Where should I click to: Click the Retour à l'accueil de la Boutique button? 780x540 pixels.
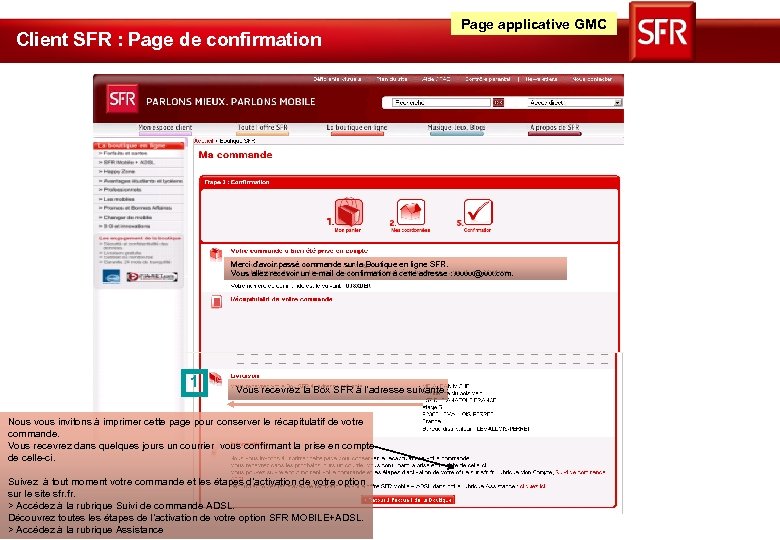[x=408, y=500]
